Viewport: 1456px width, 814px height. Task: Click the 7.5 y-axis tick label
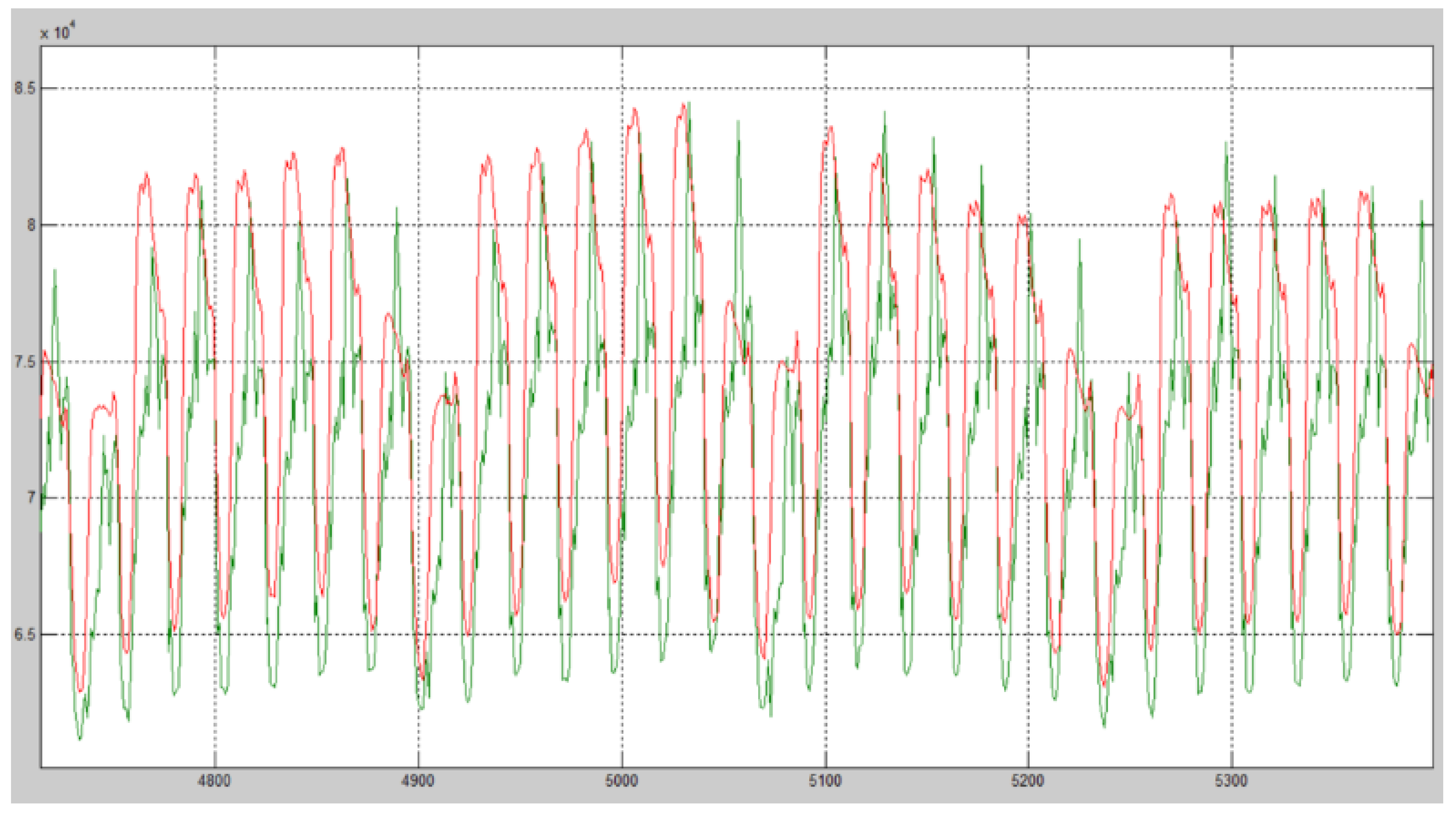pyautogui.click(x=24, y=362)
